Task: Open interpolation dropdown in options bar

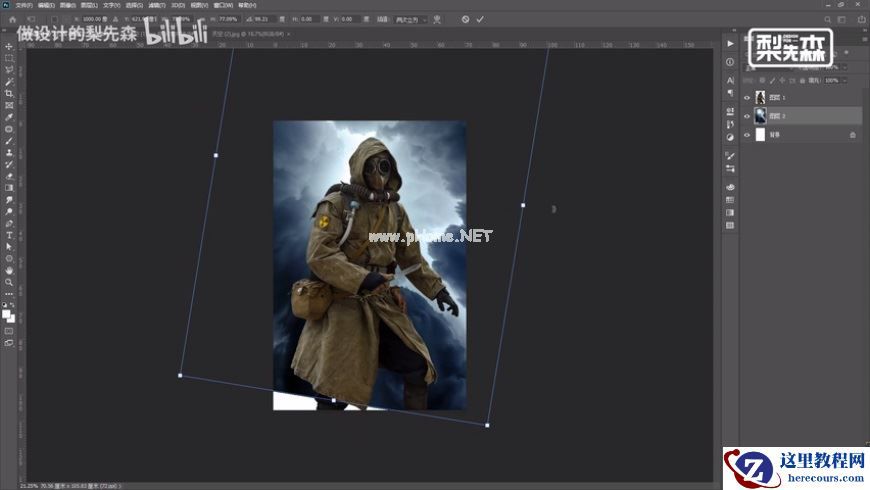Action: 411,19
